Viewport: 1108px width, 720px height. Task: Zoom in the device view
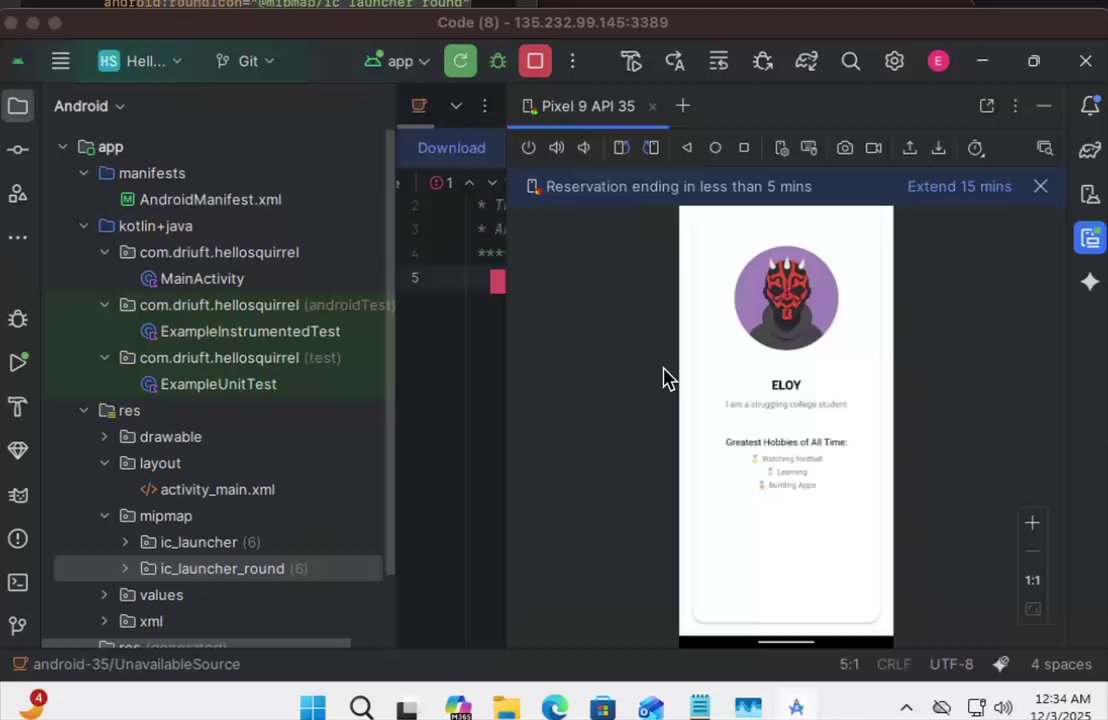[1032, 523]
